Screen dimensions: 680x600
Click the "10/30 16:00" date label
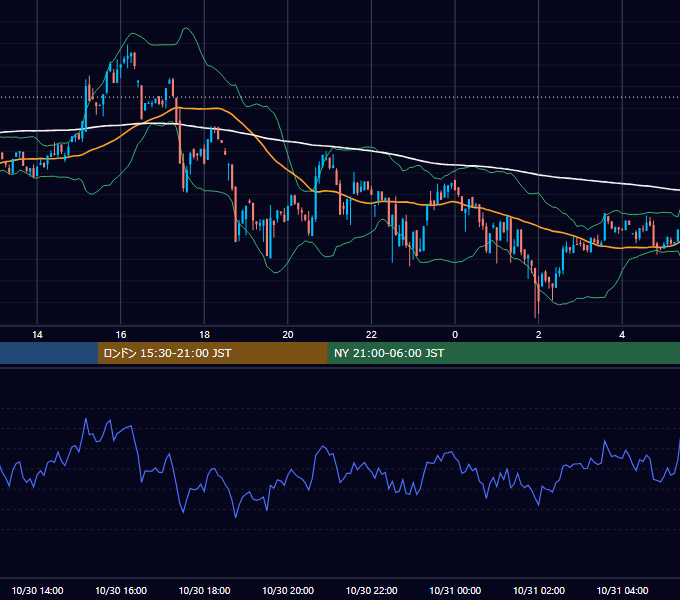click(x=121, y=590)
